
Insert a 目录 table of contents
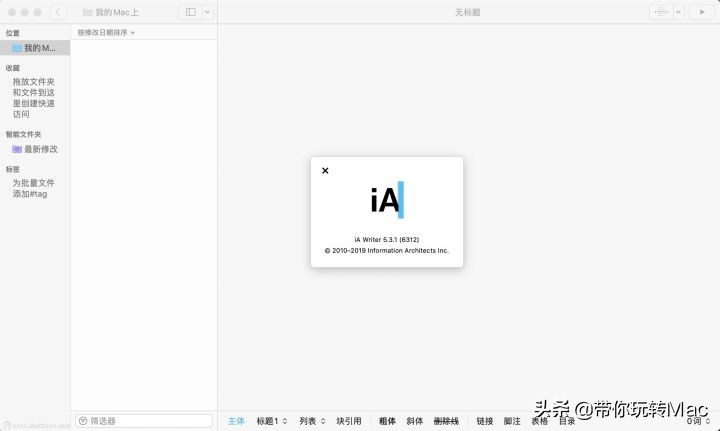pos(567,421)
